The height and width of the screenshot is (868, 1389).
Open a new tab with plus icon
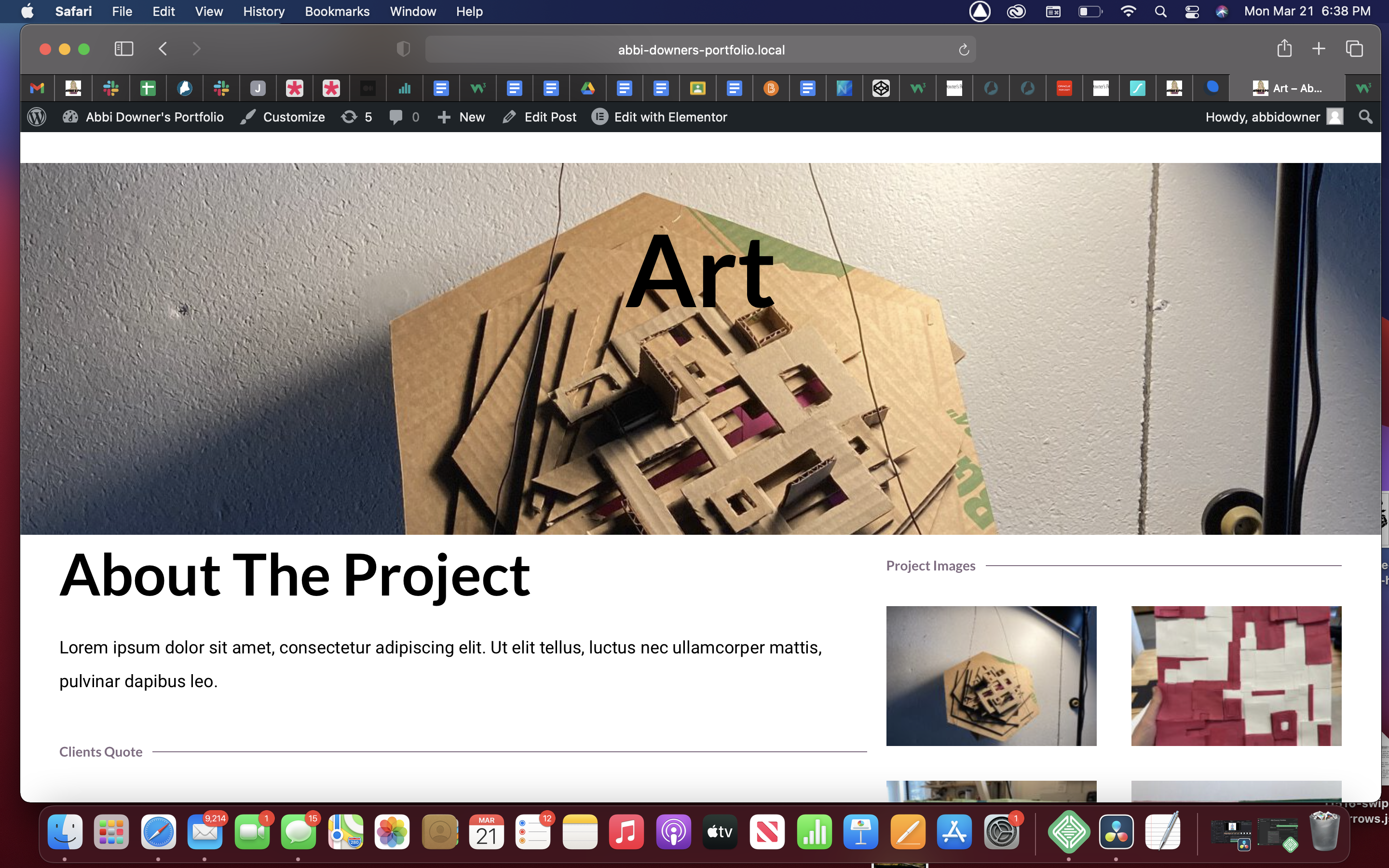pos(1319,49)
